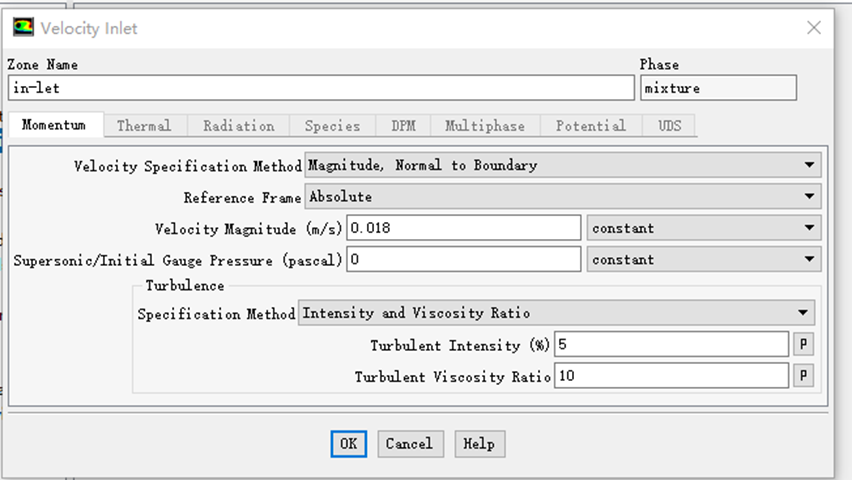Switch to the Species tab
This screenshot has height=480, width=852.
tap(333, 126)
